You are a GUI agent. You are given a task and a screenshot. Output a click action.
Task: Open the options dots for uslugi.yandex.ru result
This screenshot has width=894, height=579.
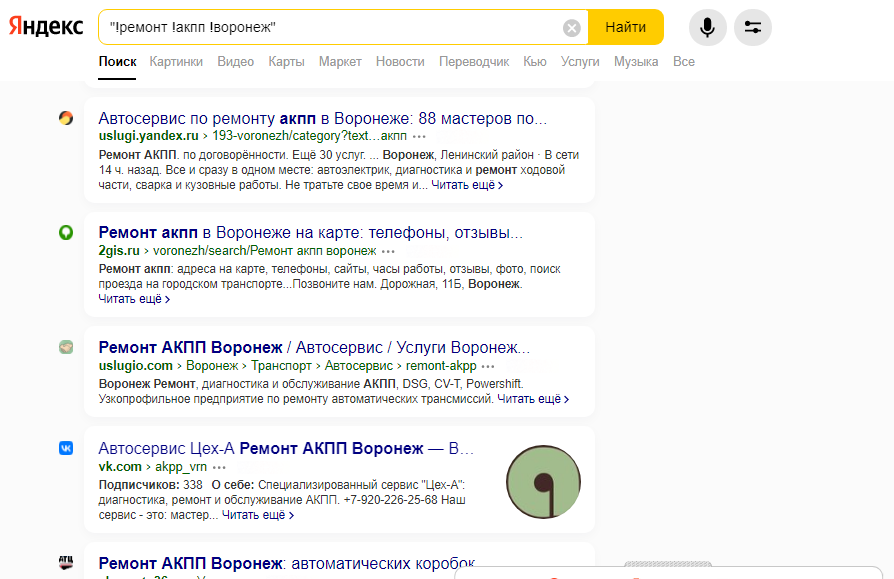click(419, 137)
